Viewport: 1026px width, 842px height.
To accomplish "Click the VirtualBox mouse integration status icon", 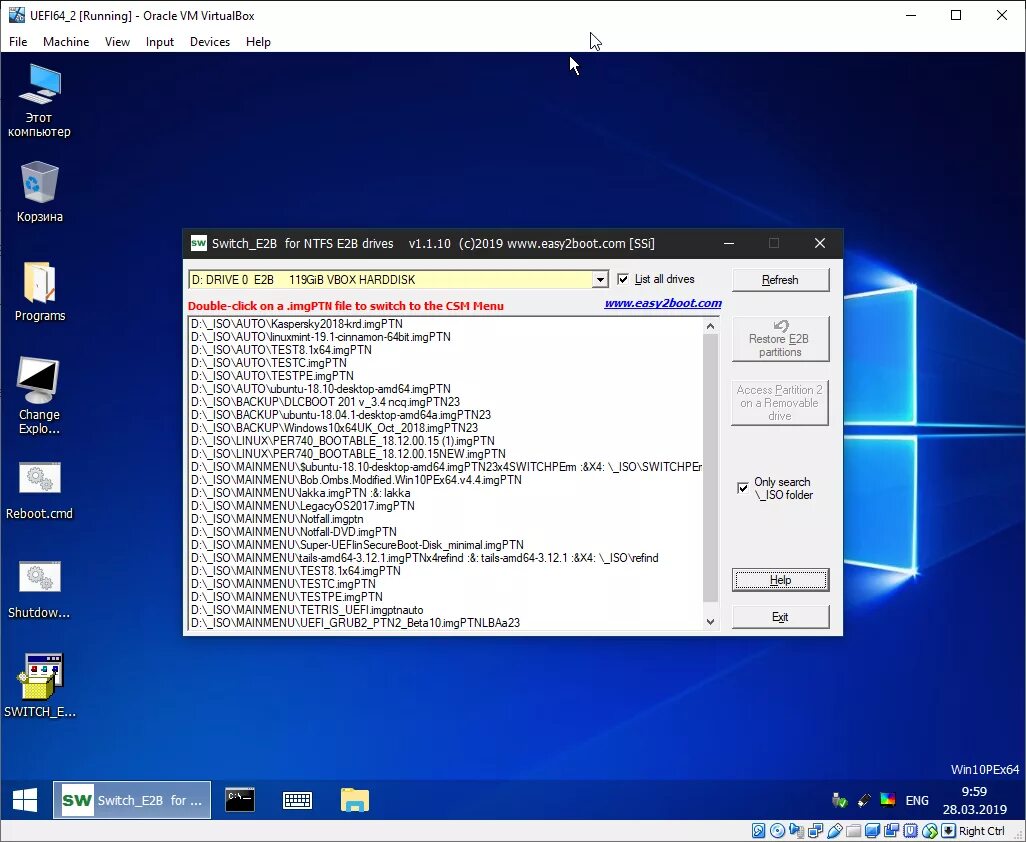I will coord(930,831).
